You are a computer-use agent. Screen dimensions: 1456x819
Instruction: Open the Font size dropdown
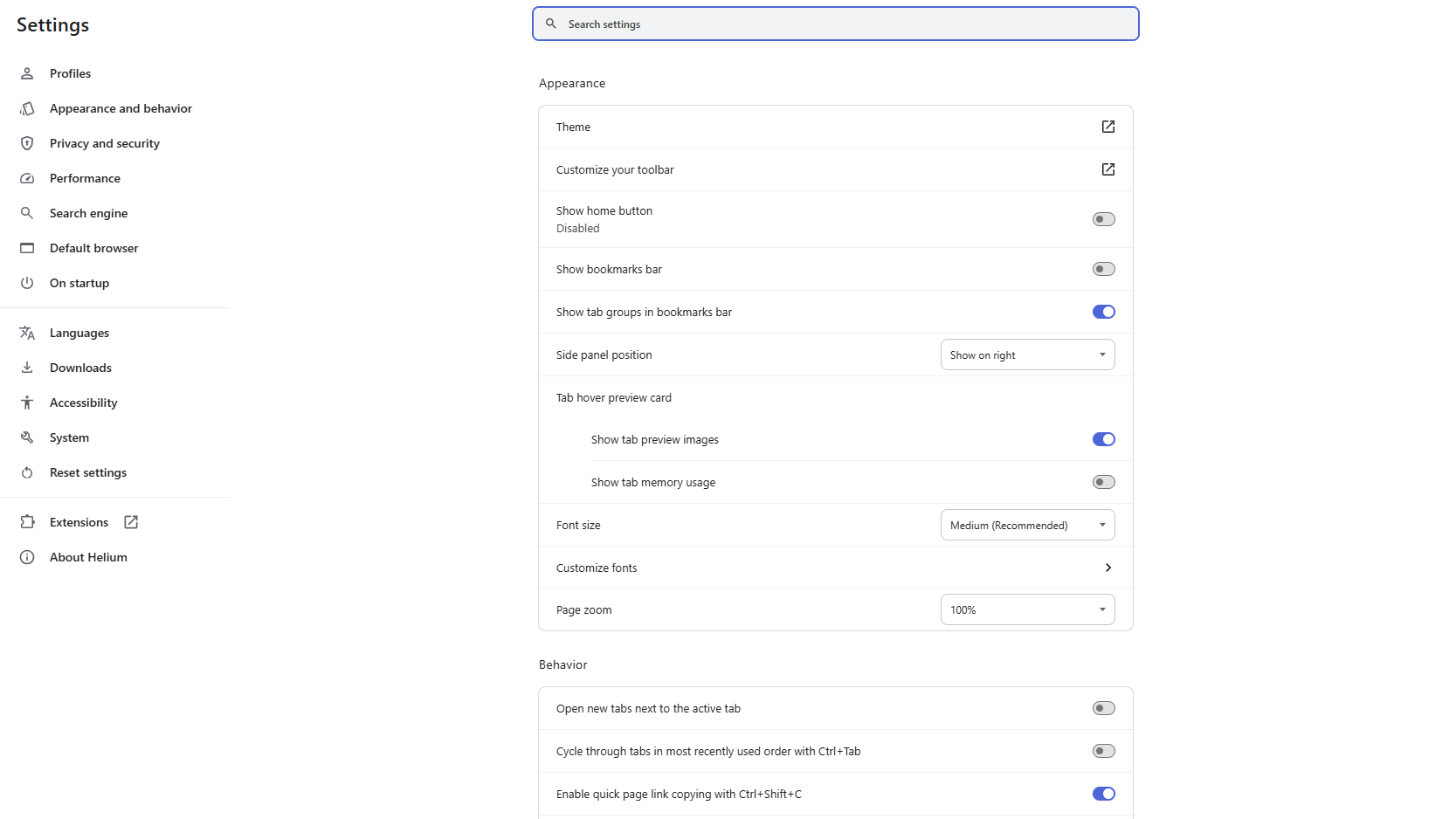click(x=1027, y=525)
